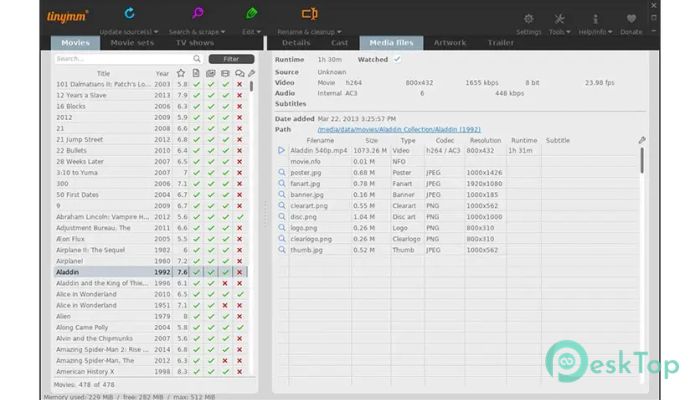
Task: Preview thumb.jpg with magnifier icon
Action: point(282,250)
